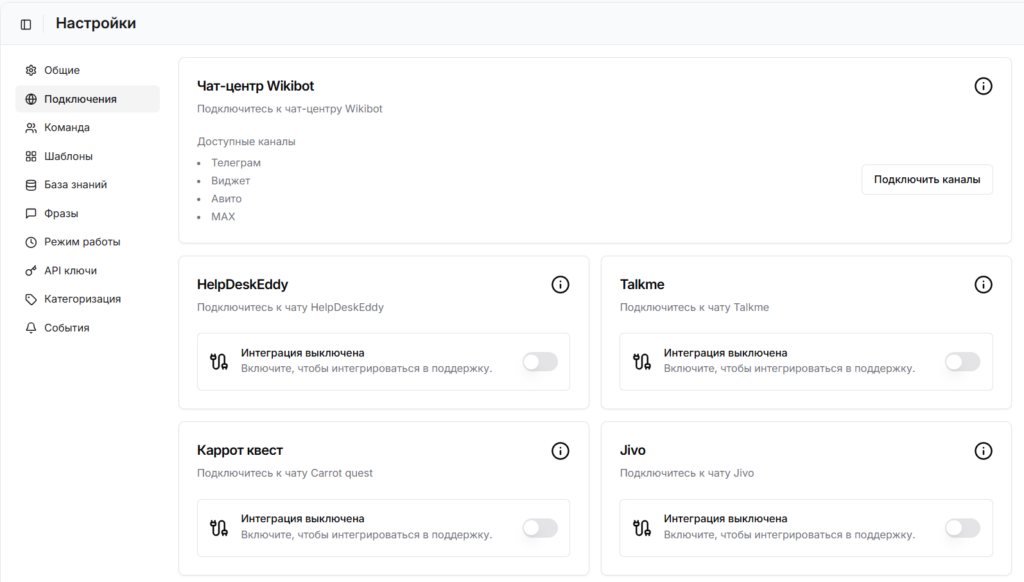Click the Подключить каналы button
1024x582 pixels.
pos(927,180)
